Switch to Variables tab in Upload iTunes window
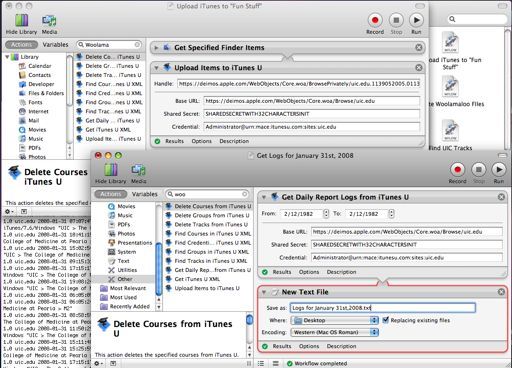The width and height of the screenshot is (512, 368). [55, 45]
